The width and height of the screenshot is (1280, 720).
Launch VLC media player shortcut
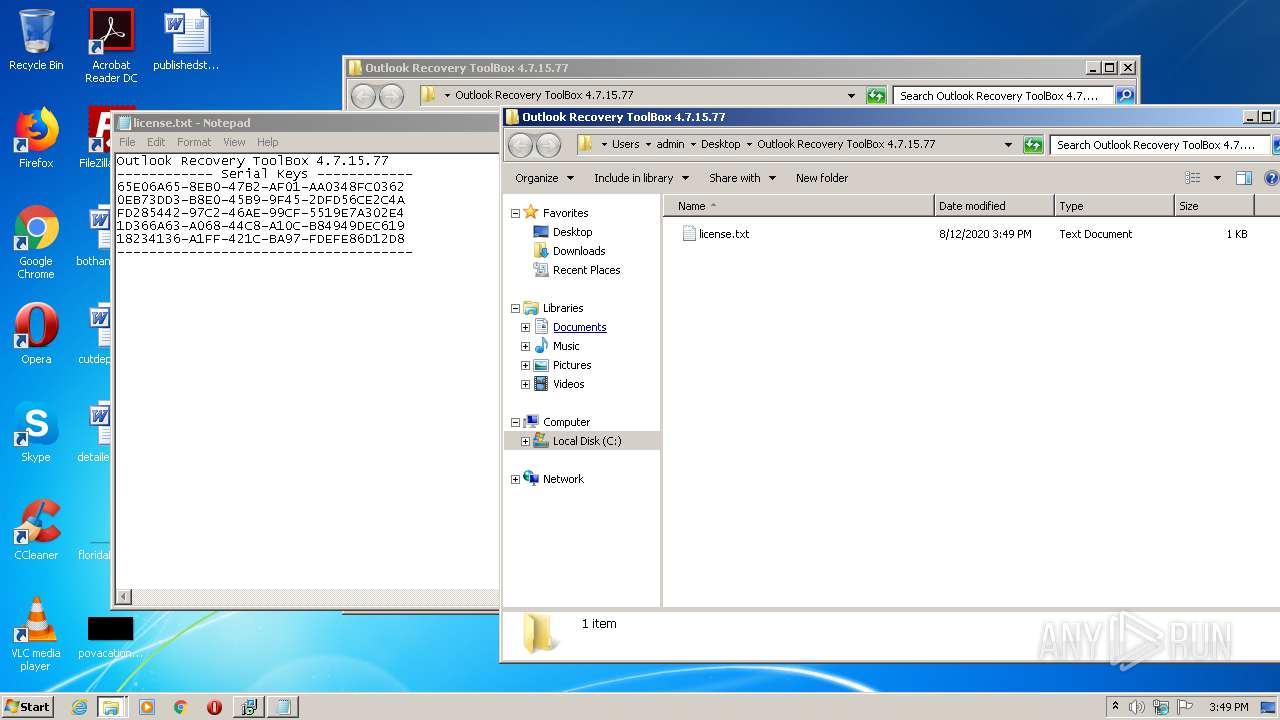click(x=36, y=634)
